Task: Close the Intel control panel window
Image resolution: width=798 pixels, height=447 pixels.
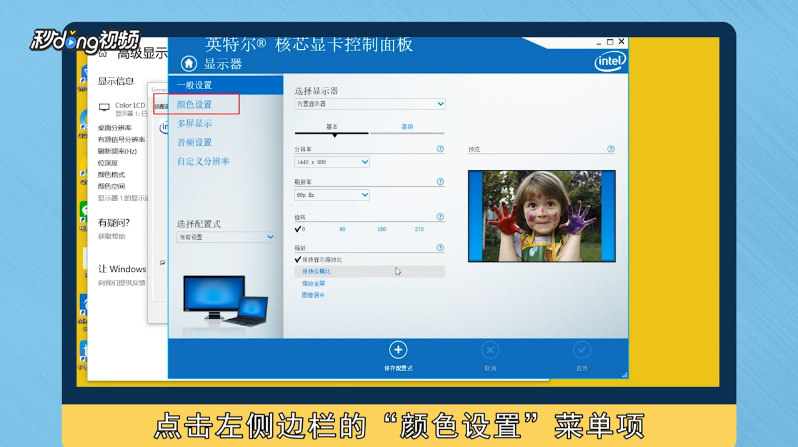Action: click(x=621, y=42)
